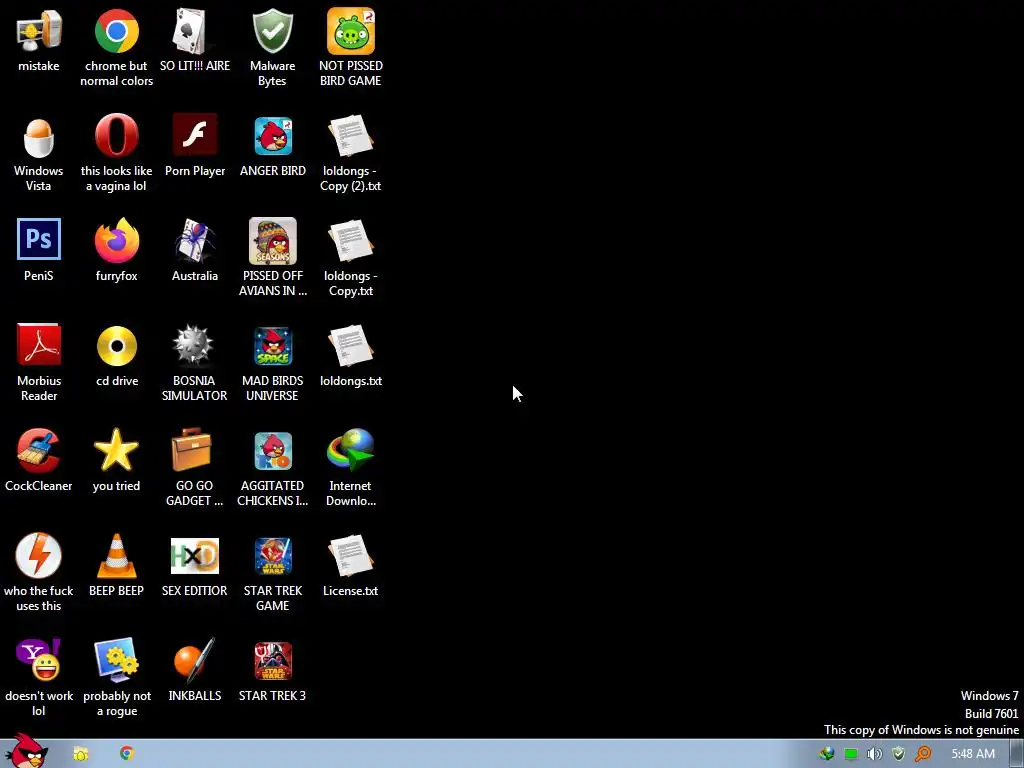This screenshot has height=768, width=1024.
Task: Click the shield security tray icon
Action: tap(899, 754)
